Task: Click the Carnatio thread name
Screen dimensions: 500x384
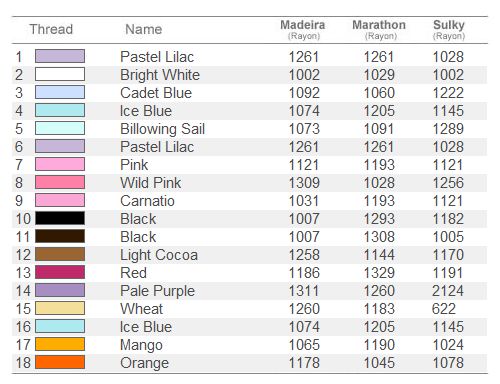Action: (147, 201)
